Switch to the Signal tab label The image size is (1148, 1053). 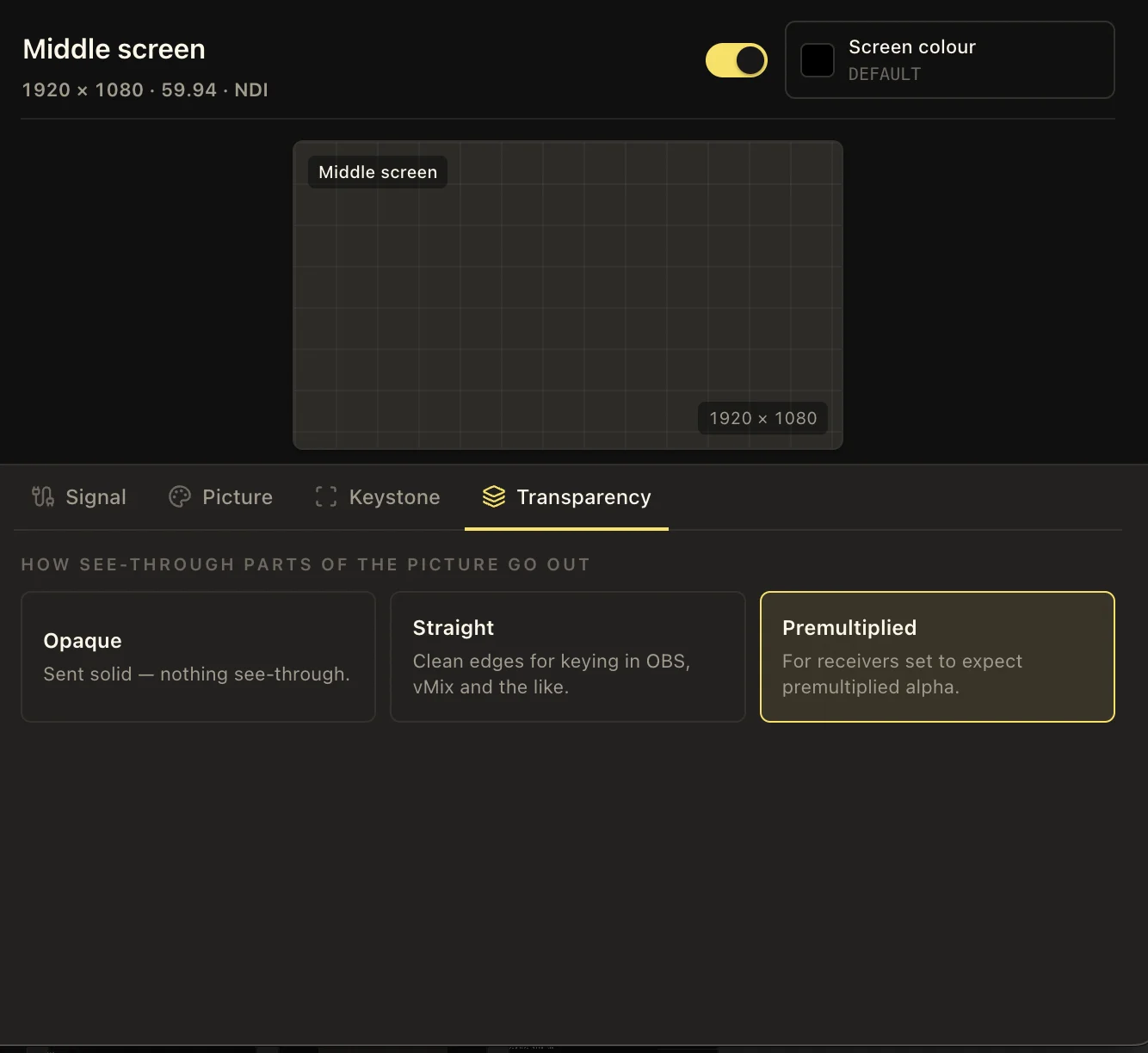(96, 497)
